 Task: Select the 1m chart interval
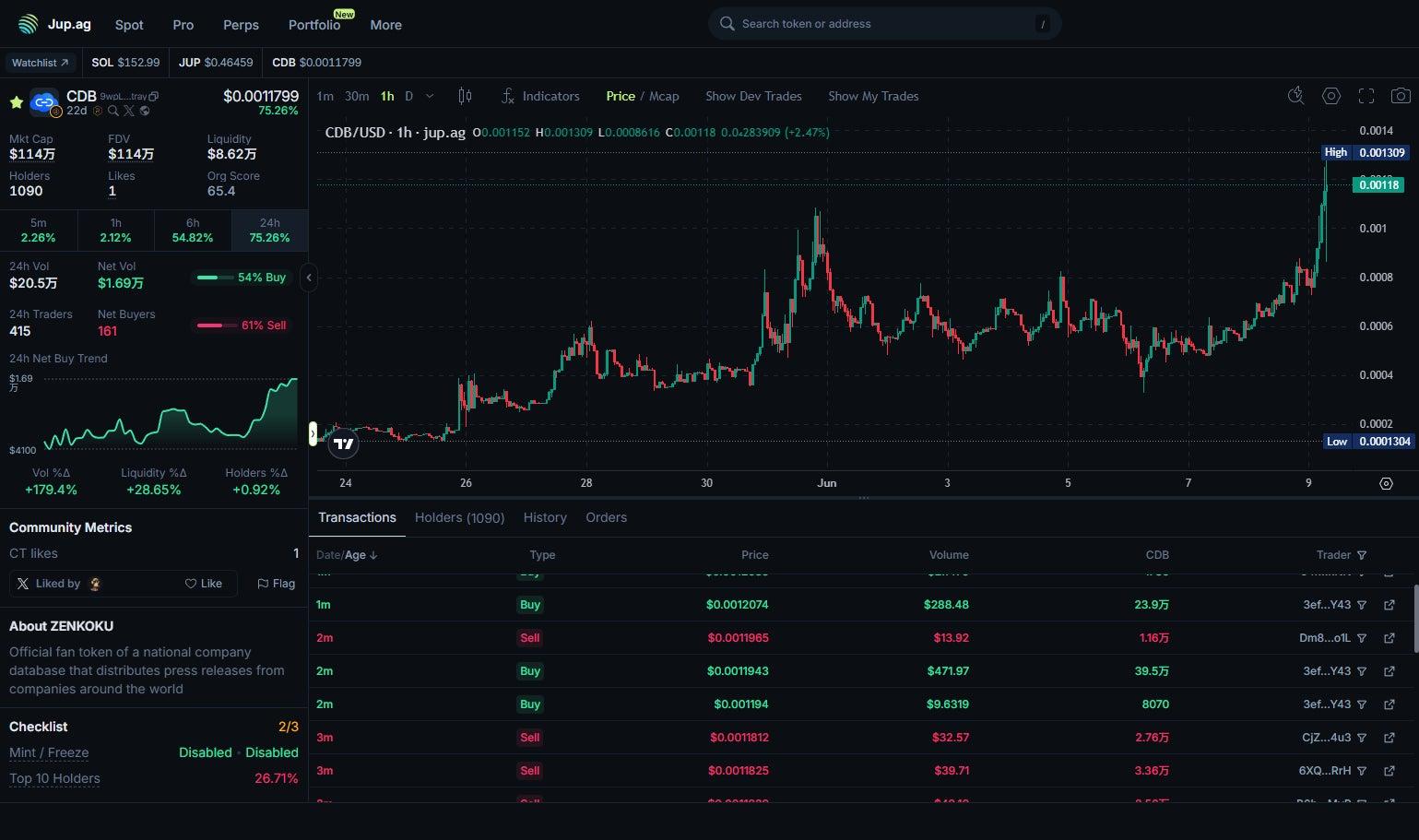(325, 96)
